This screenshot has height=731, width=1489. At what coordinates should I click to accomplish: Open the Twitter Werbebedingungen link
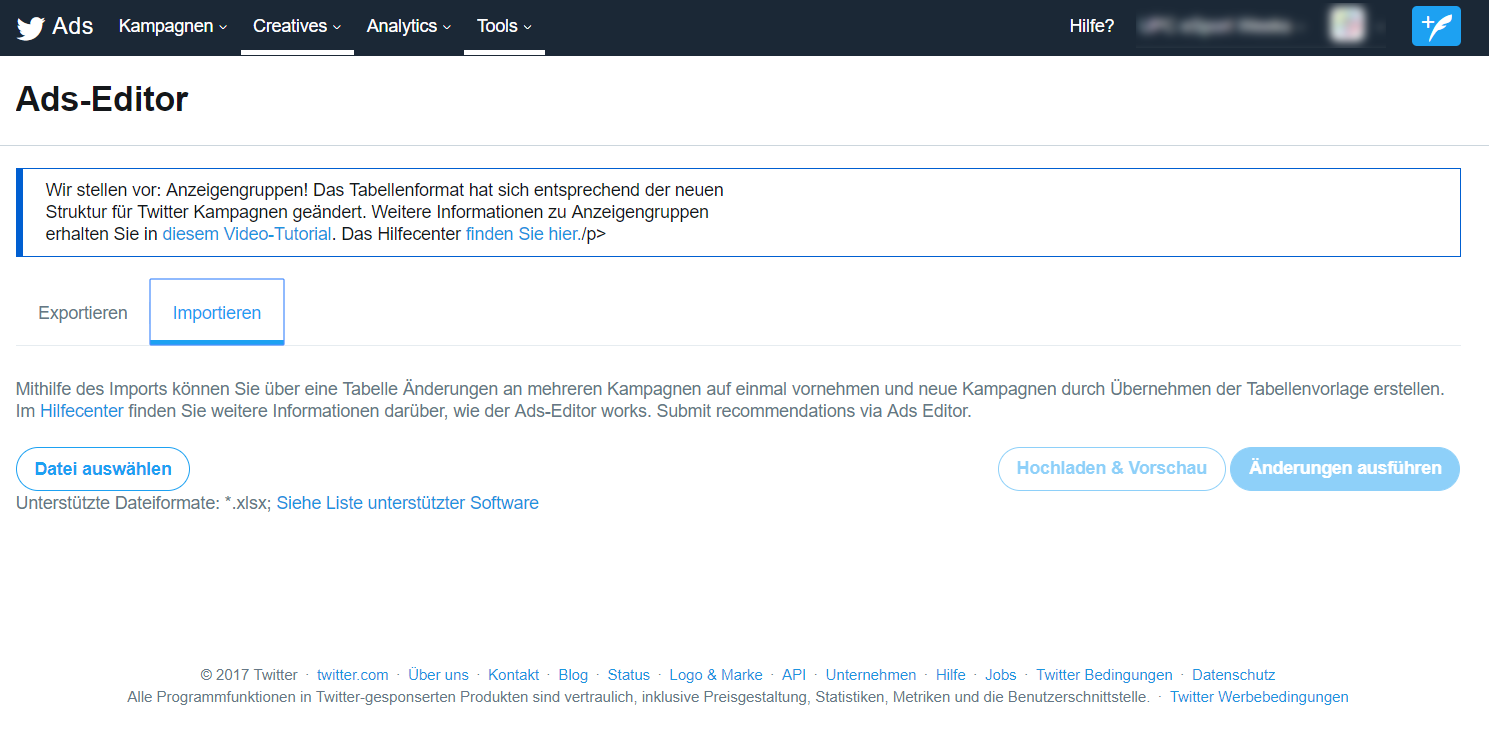click(x=1259, y=697)
